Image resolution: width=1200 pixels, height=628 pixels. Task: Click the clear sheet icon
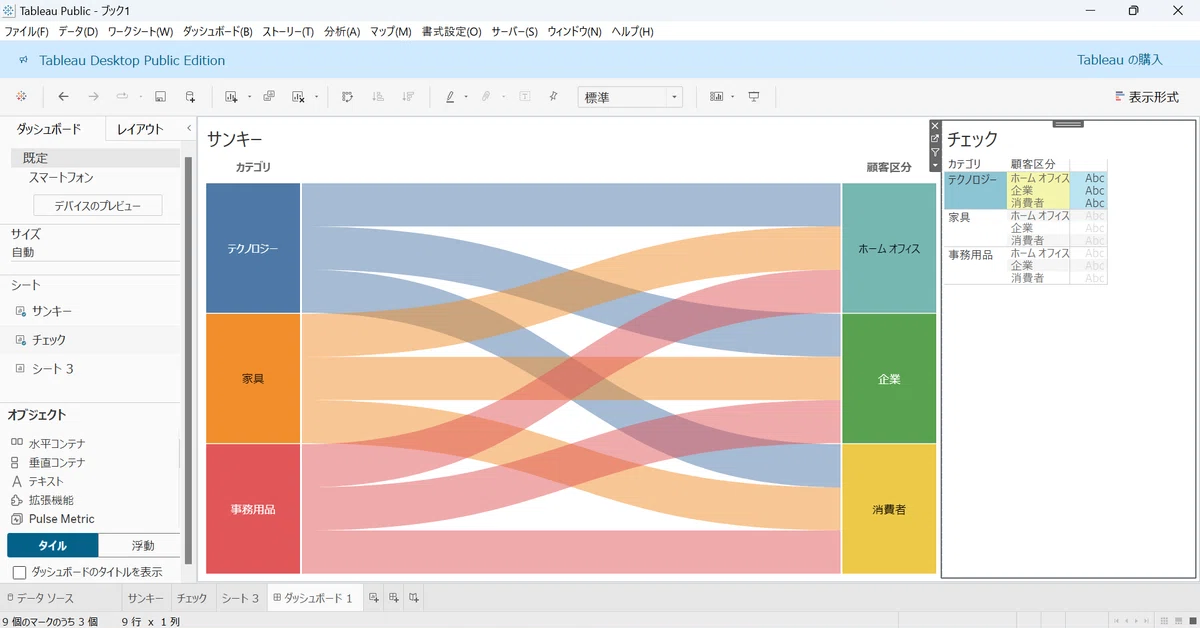coord(298,97)
